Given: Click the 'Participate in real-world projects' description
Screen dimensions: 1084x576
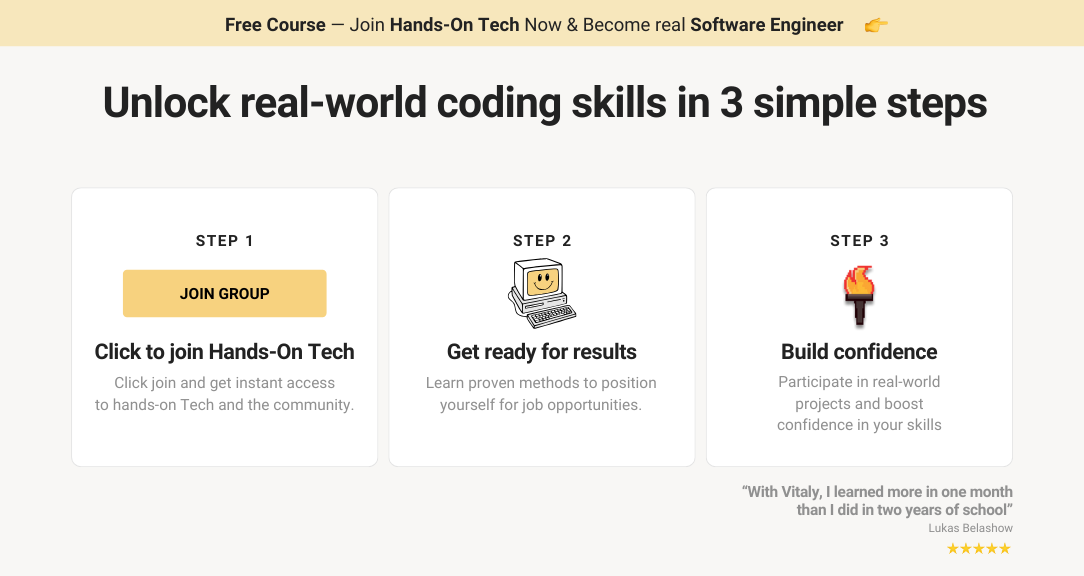Looking at the screenshot, I should point(859,403).
